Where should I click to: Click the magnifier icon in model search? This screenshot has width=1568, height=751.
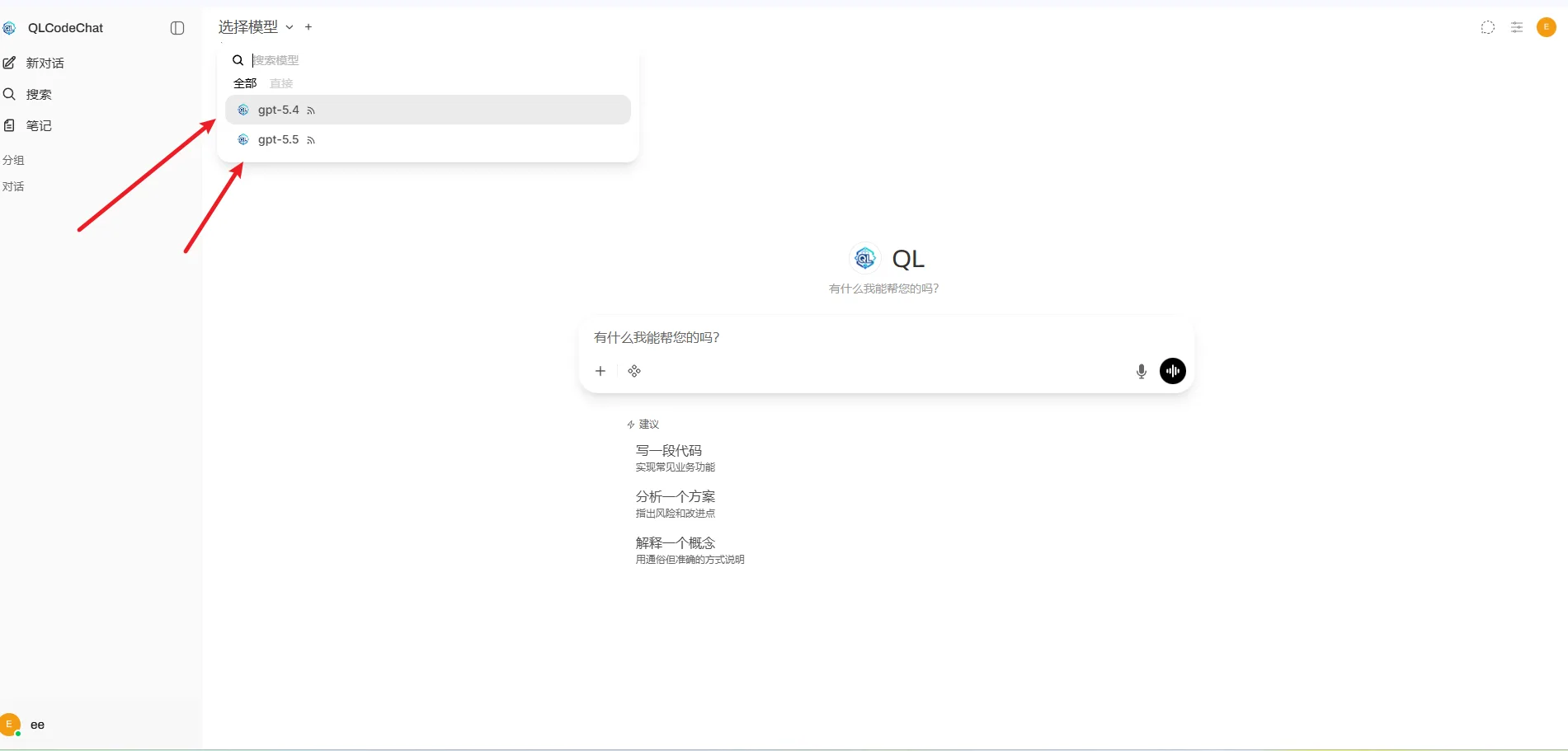tap(238, 60)
